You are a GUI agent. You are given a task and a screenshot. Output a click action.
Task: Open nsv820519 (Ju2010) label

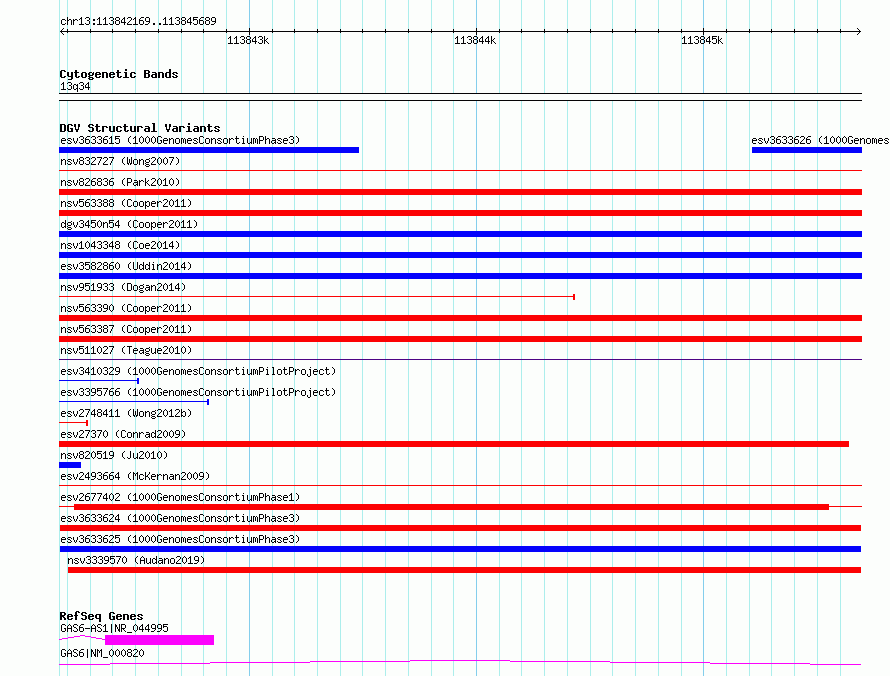[x=114, y=455]
